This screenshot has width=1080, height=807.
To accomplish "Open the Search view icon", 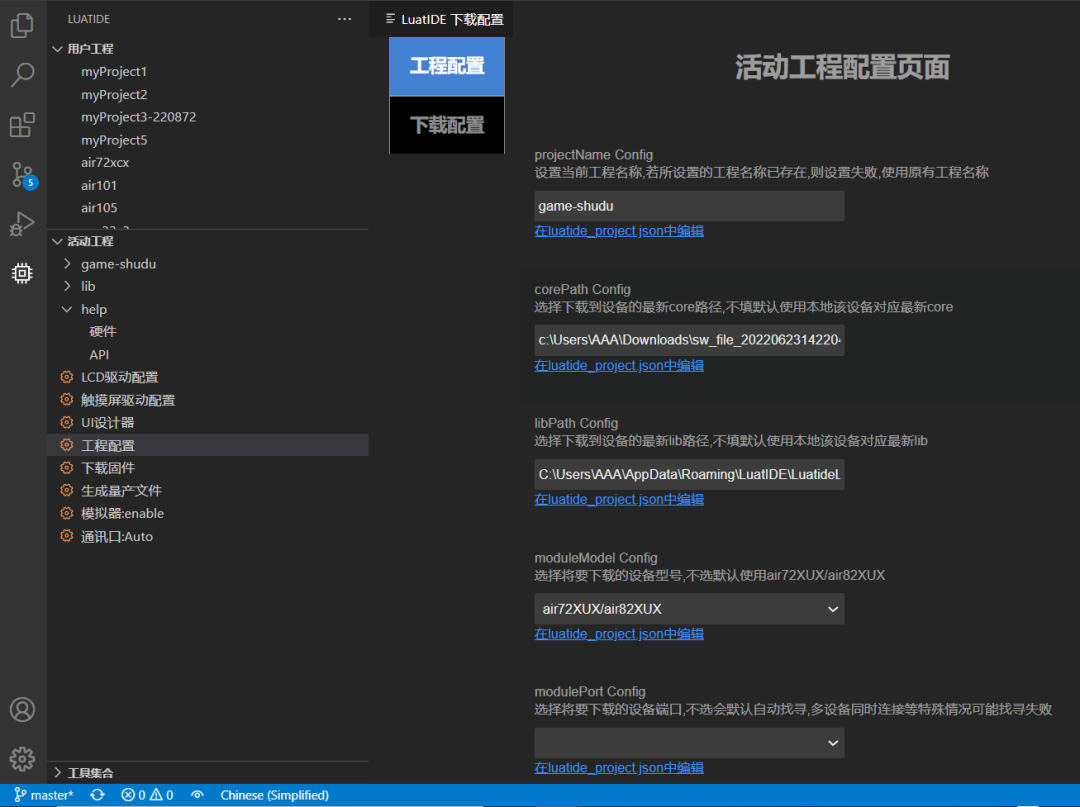I will tap(22, 74).
